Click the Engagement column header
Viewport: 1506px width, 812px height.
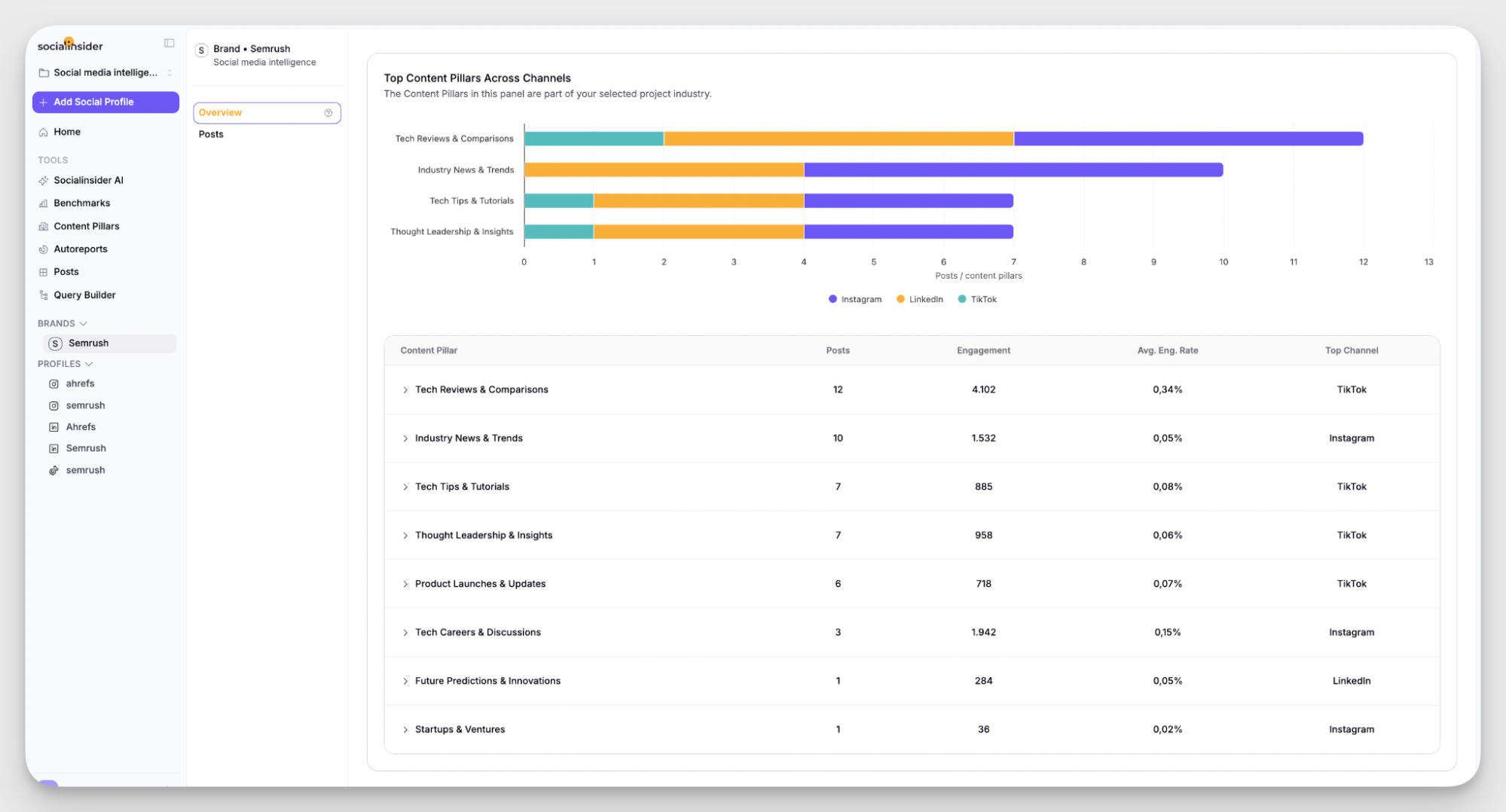(x=983, y=351)
